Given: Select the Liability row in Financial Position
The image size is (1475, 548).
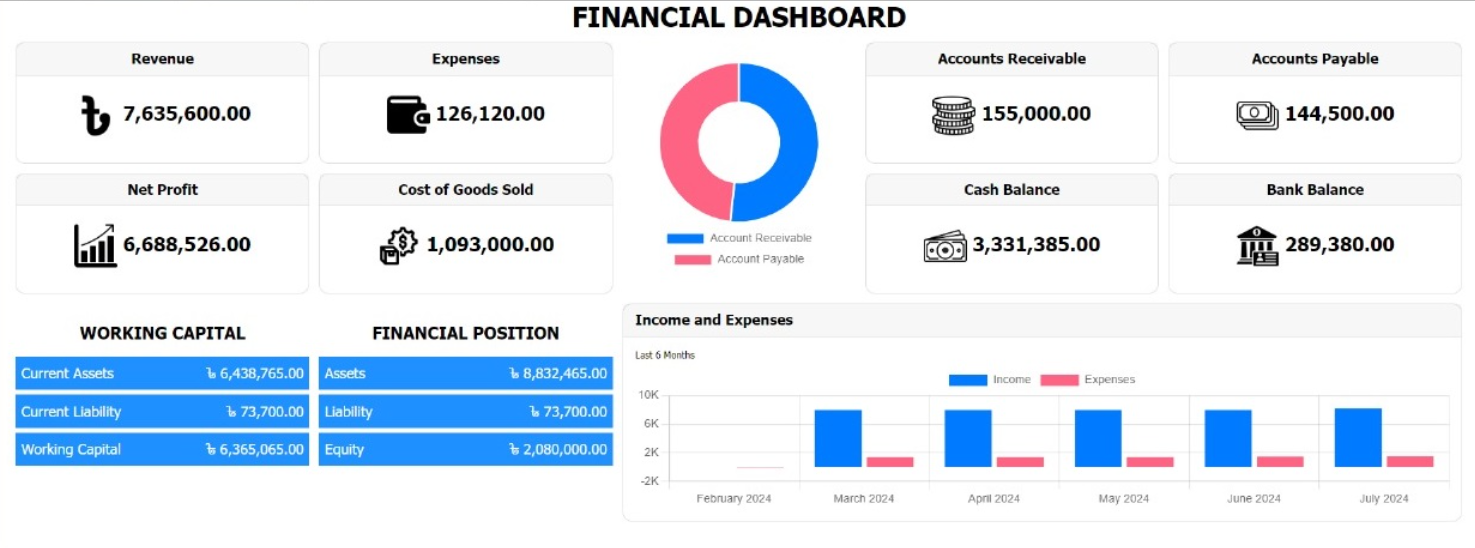Looking at the screenshot, I should click(x=466, y=411).
